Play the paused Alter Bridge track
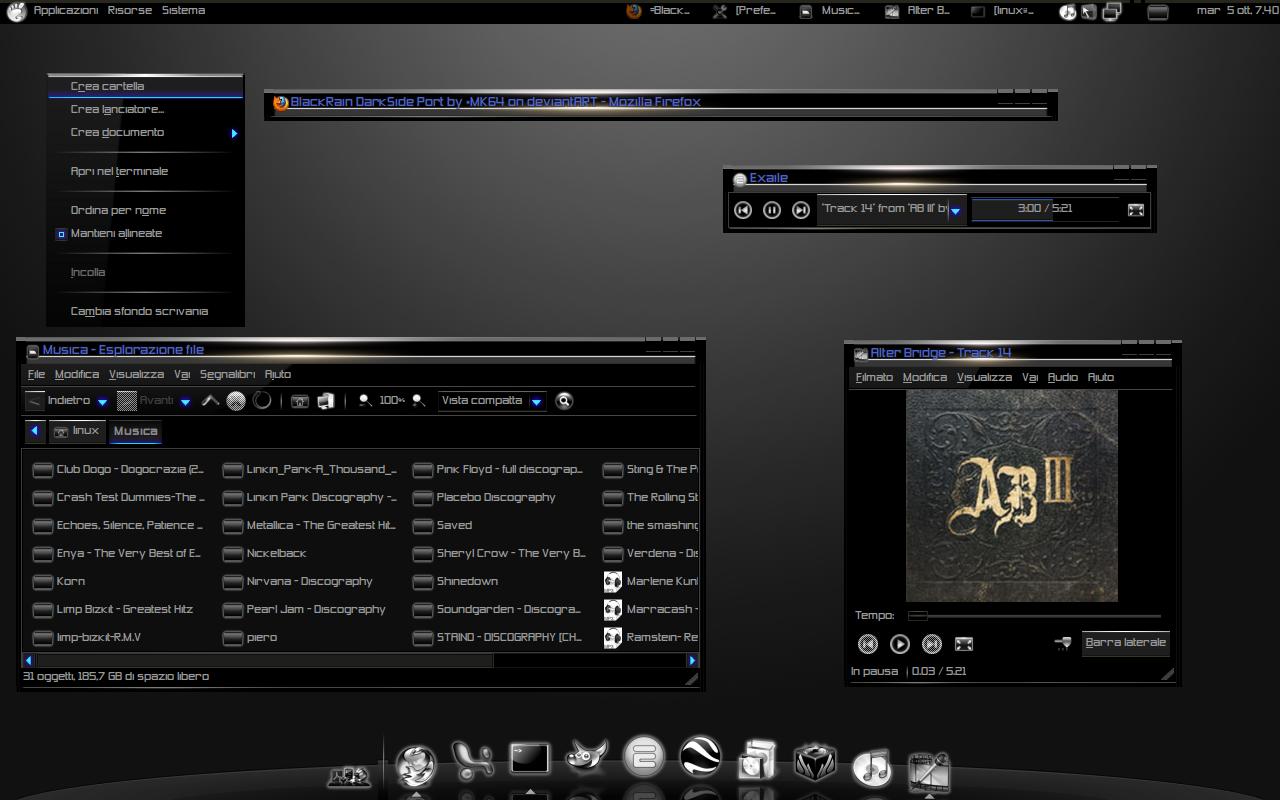The image size is (1280, 800). point(900,644)
